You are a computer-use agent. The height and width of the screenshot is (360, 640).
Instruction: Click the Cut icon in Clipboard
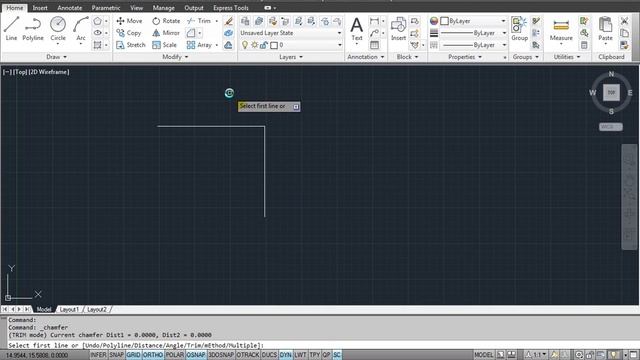pyautogui.click(x=624, y=21)
